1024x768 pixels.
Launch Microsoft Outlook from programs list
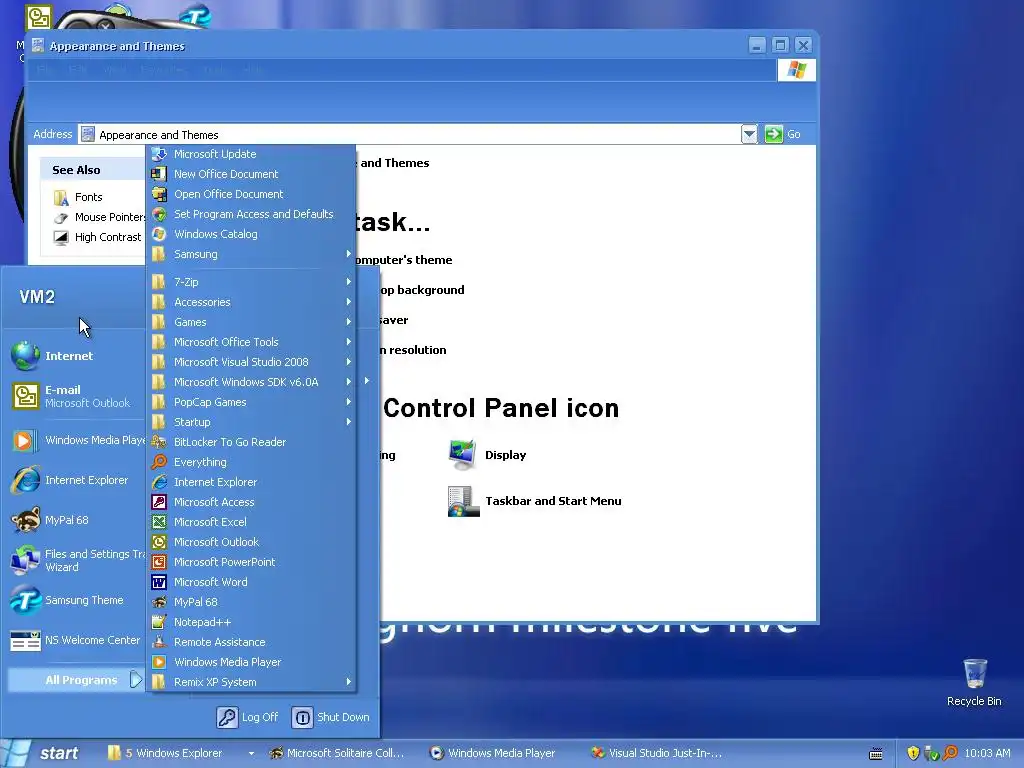251,542
